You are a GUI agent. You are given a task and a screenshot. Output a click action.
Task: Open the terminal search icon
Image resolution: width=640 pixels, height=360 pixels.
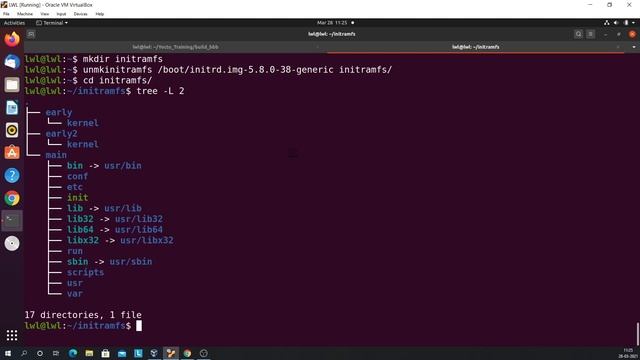tap(578, 34)
